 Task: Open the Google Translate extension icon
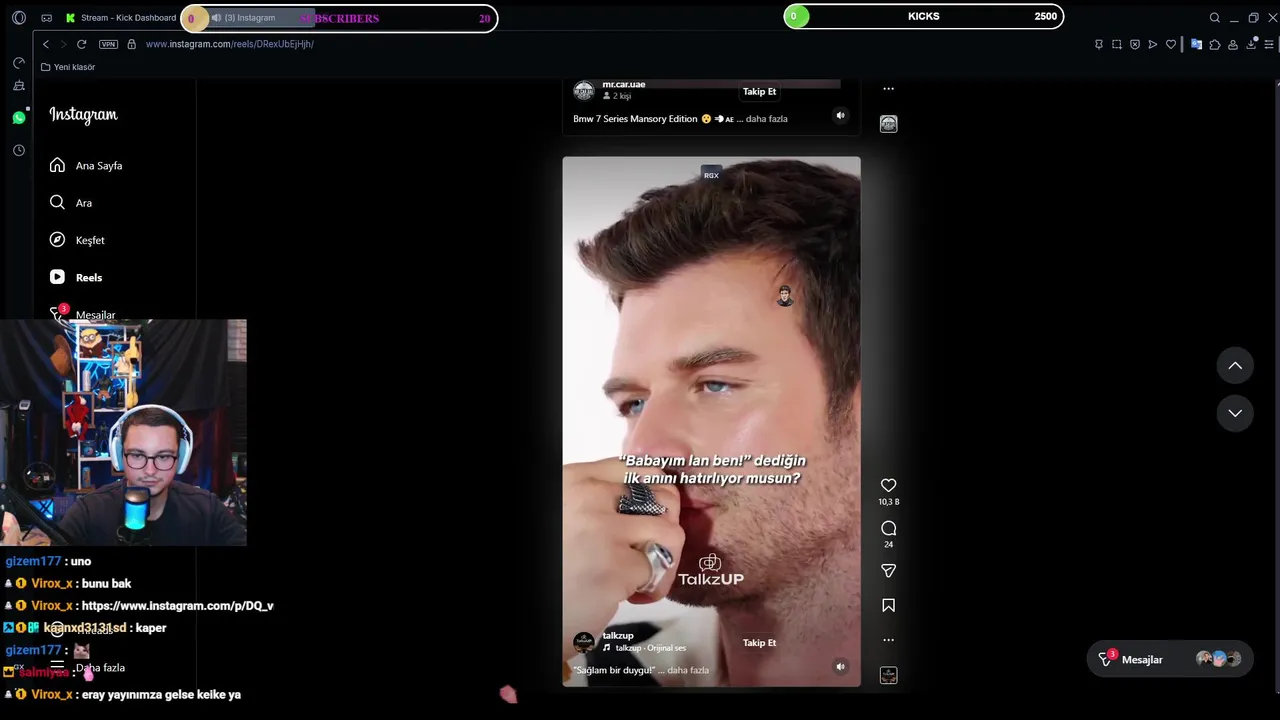[1196, 44]
